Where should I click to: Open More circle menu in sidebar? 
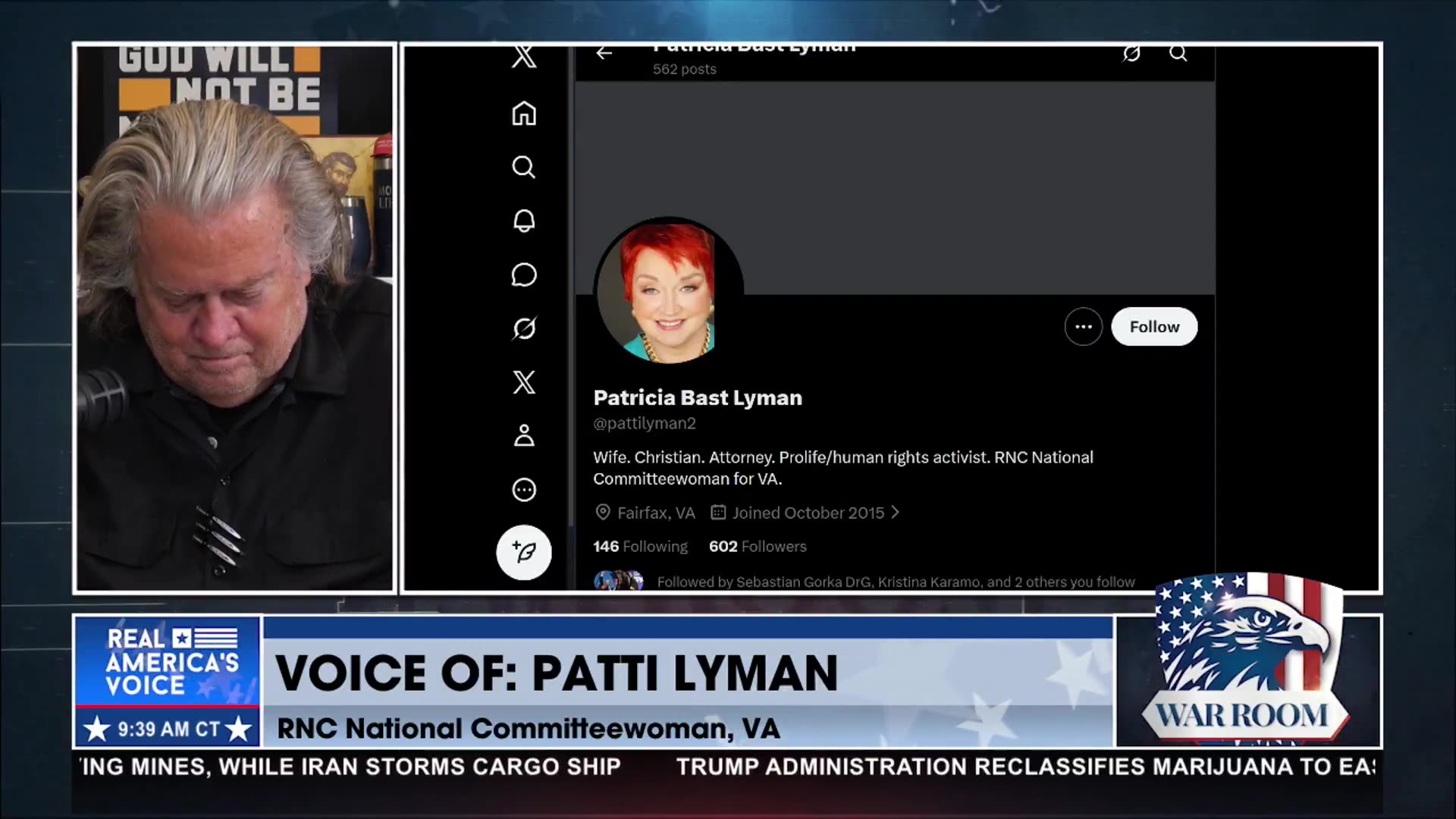(x=524, y=490)
